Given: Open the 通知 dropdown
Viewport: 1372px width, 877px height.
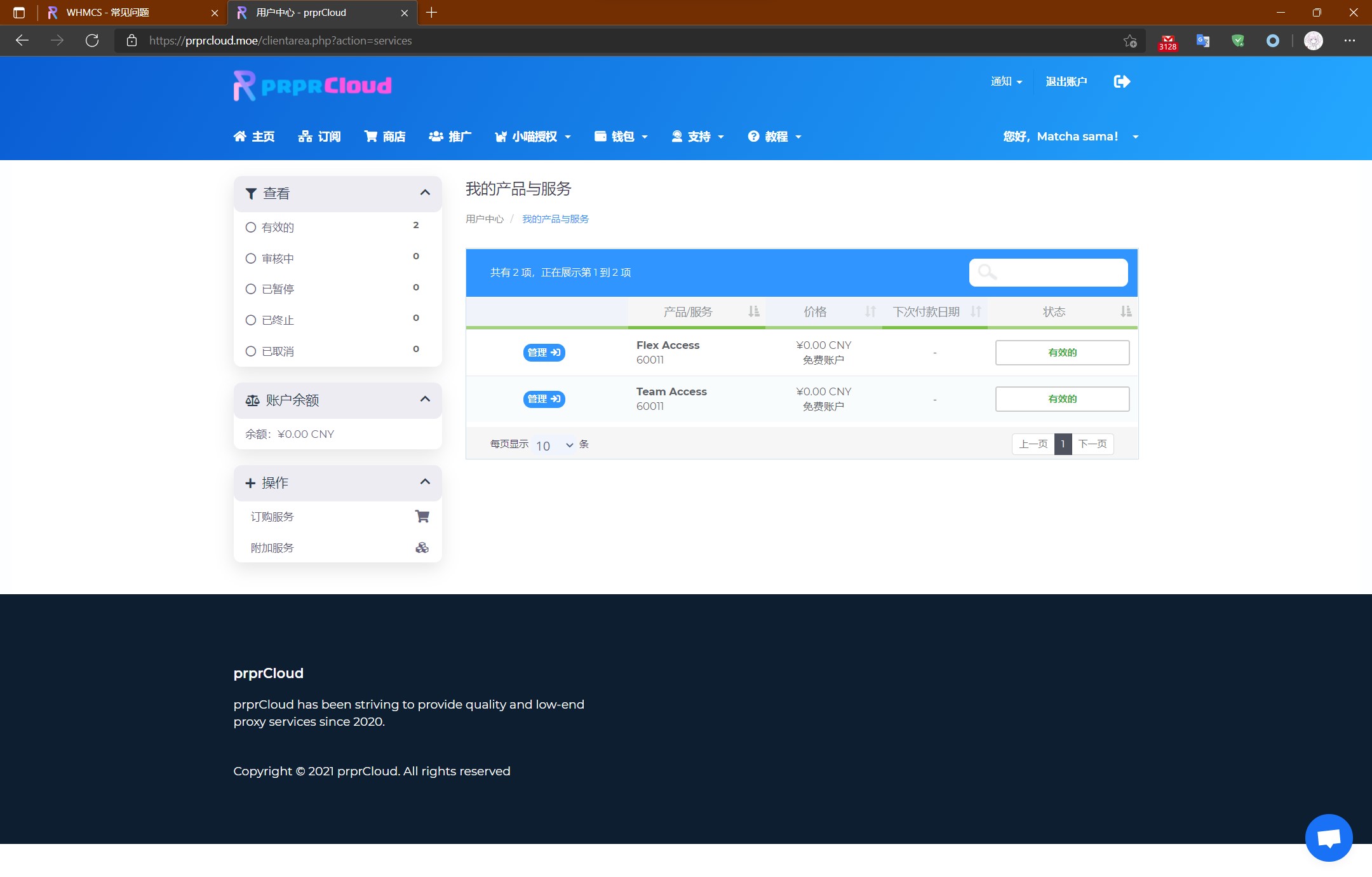Looking at the screenshot, I should pyautogui.click(x=1006, y=81).
